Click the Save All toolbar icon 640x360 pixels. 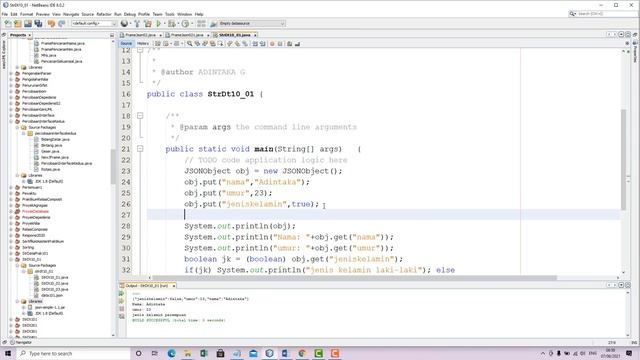click(x=38, y=24)
